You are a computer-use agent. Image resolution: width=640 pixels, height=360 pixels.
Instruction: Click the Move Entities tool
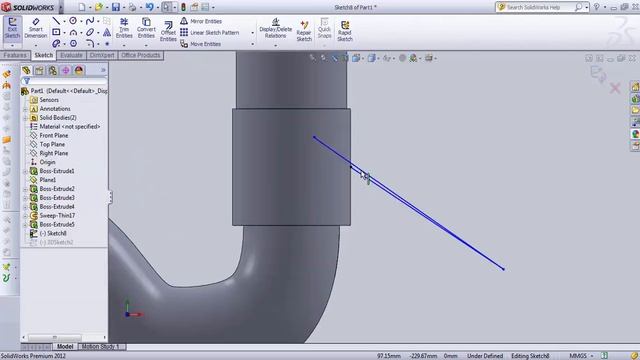(x=201, y=44)
